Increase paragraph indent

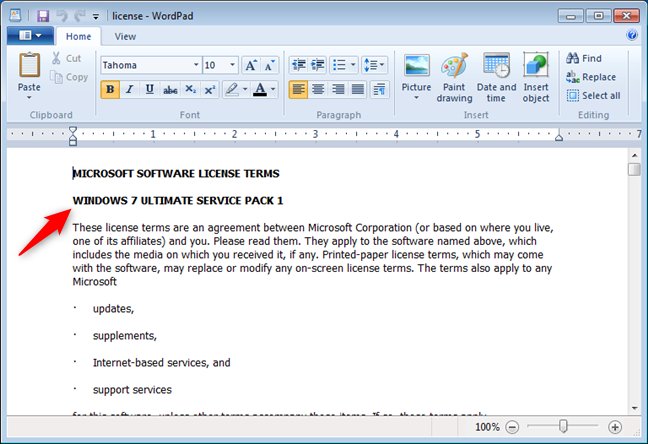(x=317, y=65)
